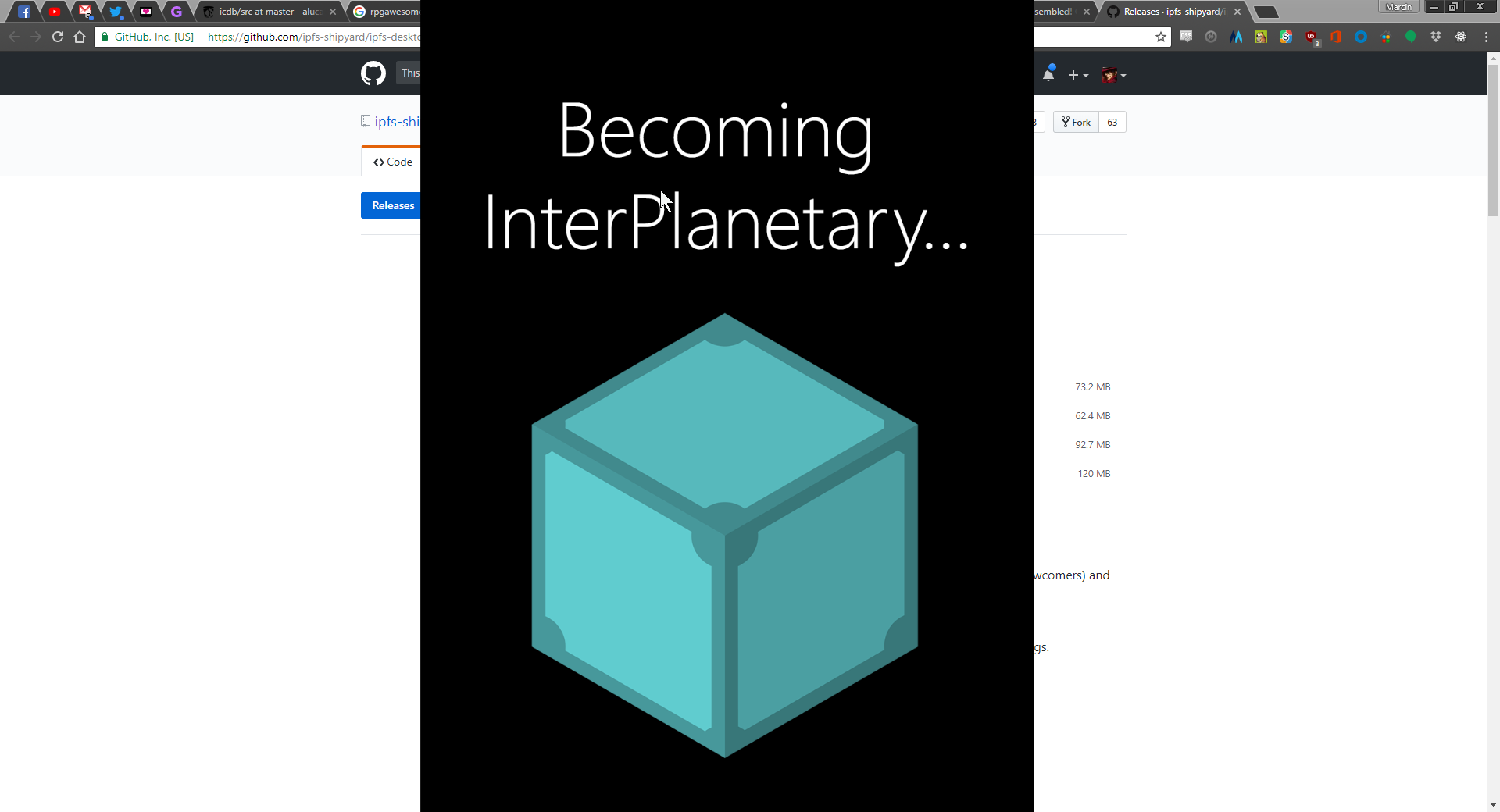Viewport: 1500px width, 812px height.
Task: Switch to the pinned Facebook tab
Action: click(24, 12)
